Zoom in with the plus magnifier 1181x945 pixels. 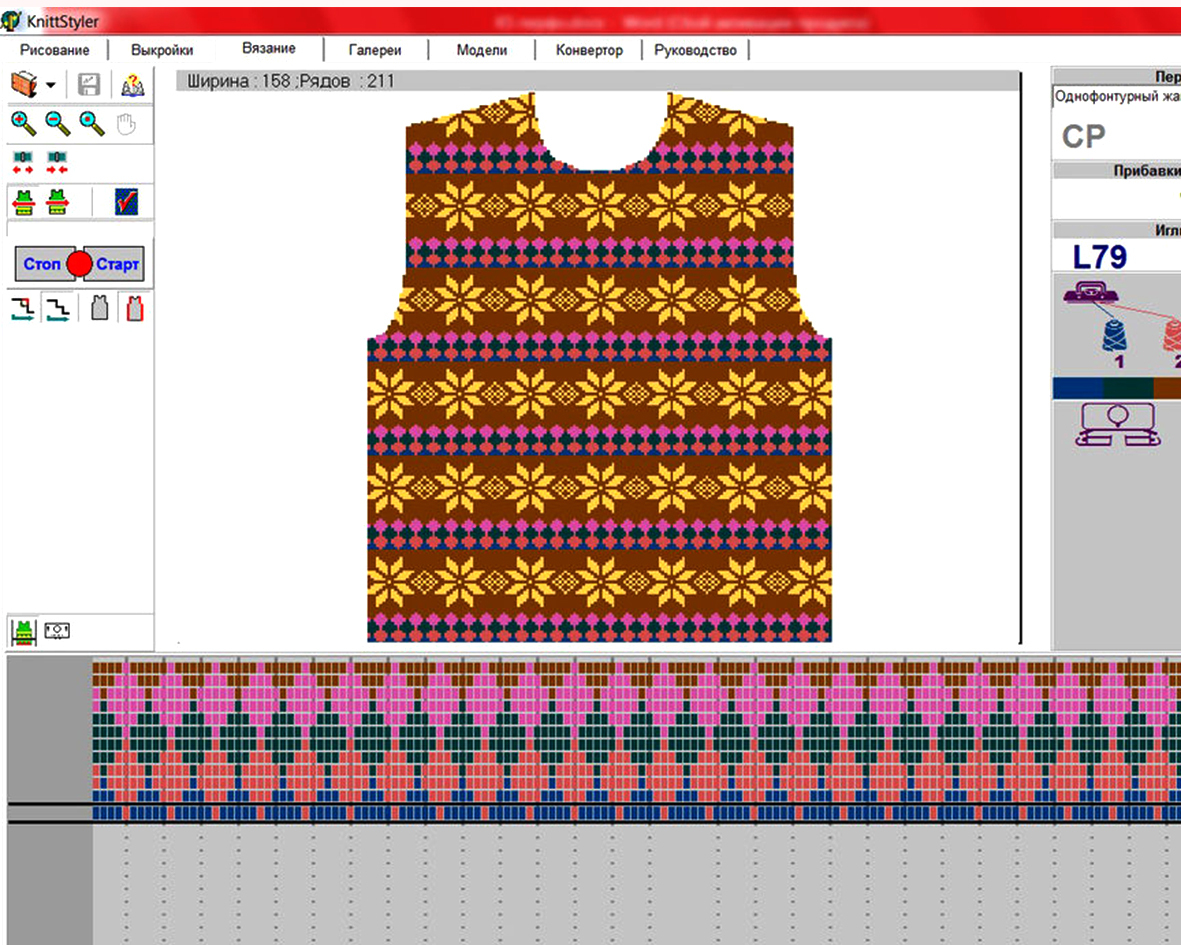23,123
